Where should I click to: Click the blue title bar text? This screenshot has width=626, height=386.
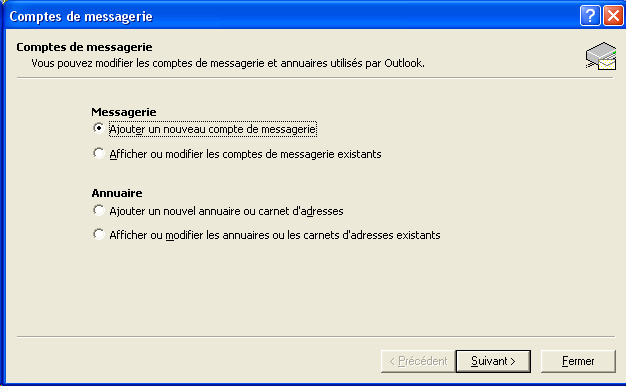tap(81, 16)
